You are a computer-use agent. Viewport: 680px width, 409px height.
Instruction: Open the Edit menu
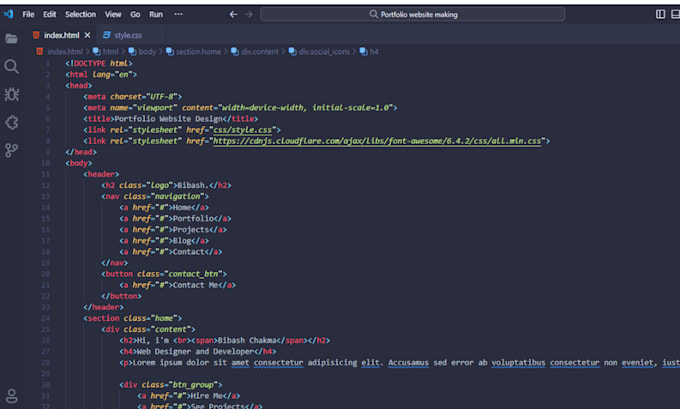[x=49, y=14]
